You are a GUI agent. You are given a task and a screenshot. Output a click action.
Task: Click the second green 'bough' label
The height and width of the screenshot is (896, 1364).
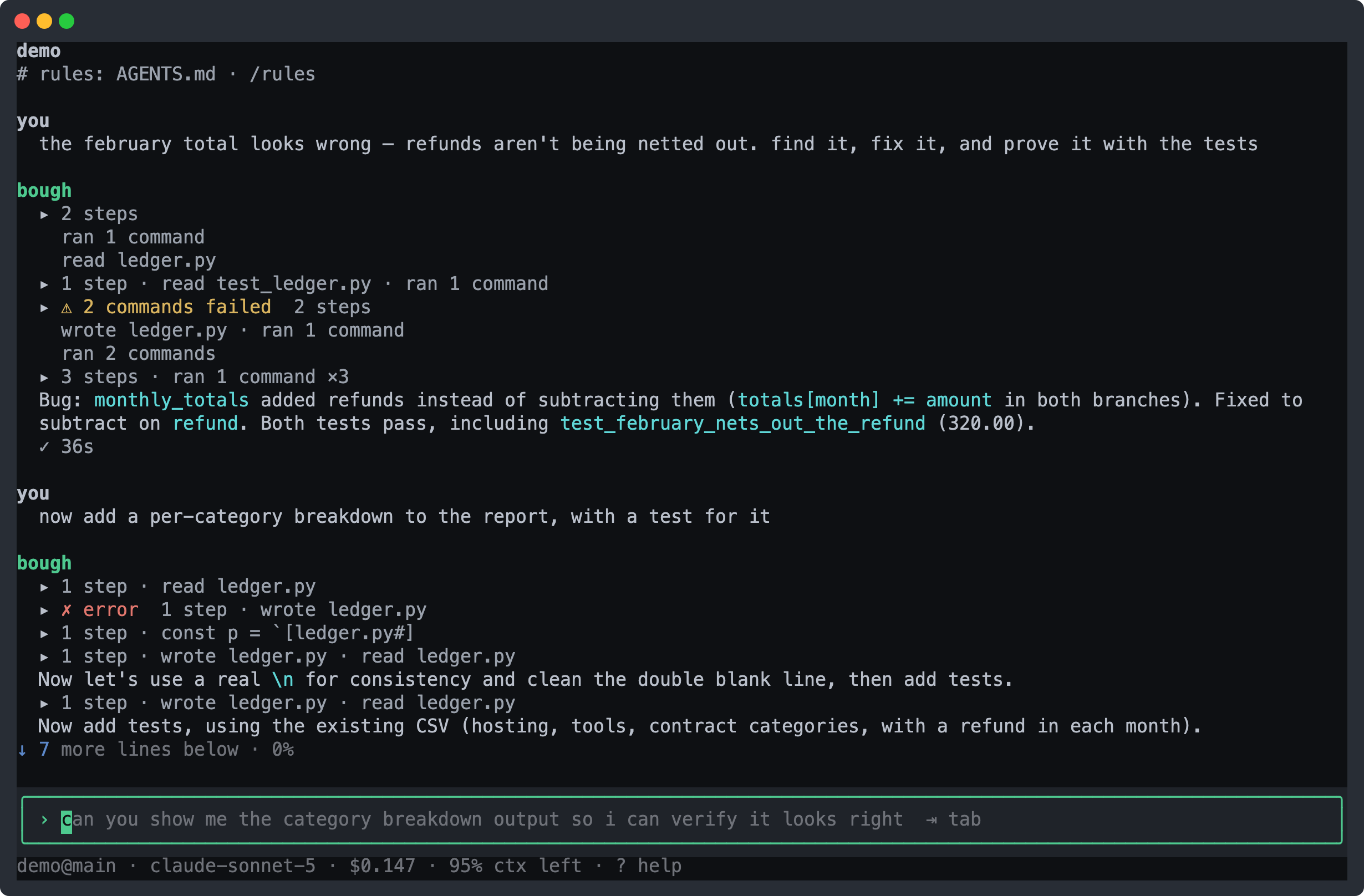(x=44, y=563)
